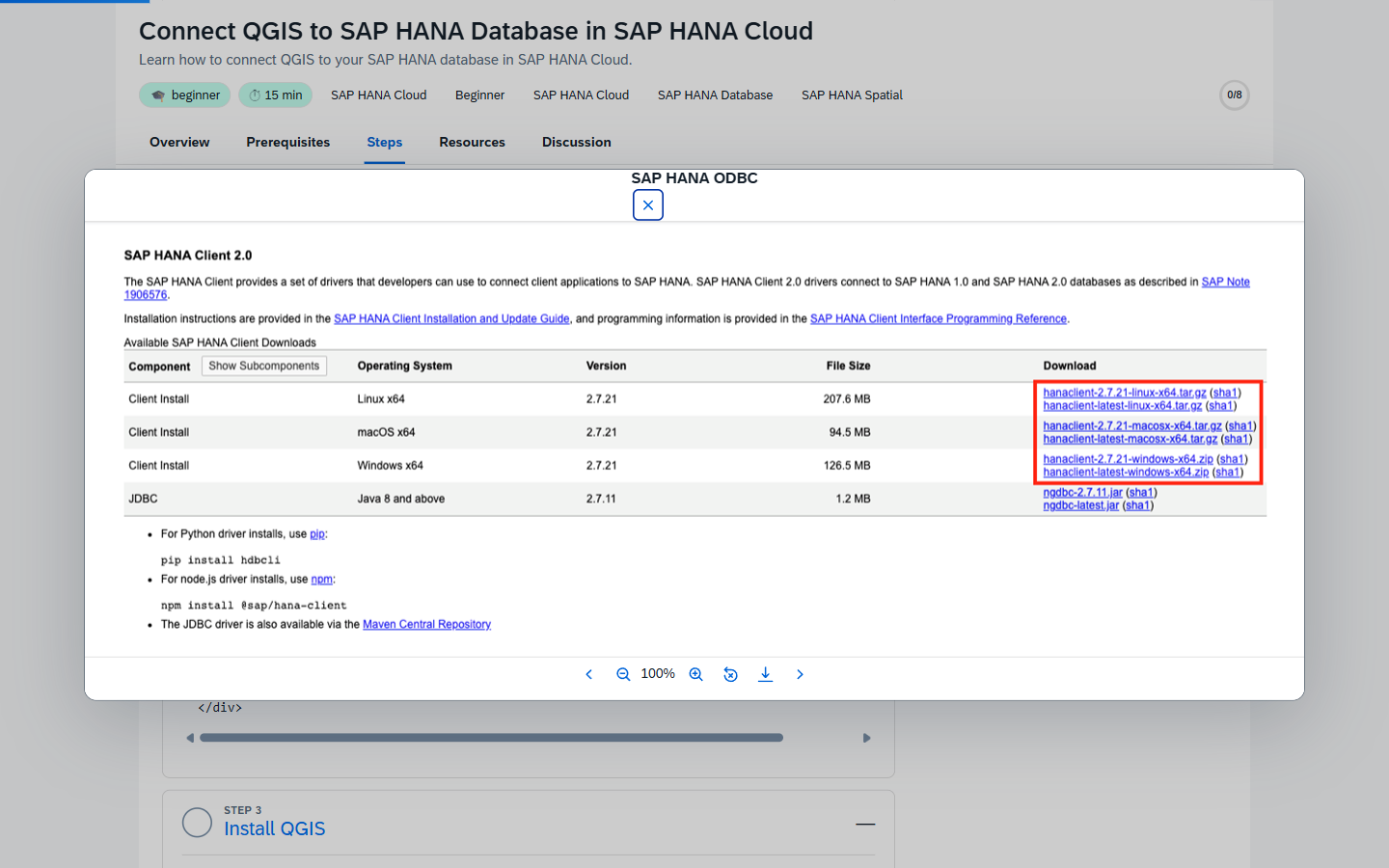Click the hanaclient-latest-macosx-x64.tar.gz link
The image size is (1389, 868).
click(x=1130, y=439)
